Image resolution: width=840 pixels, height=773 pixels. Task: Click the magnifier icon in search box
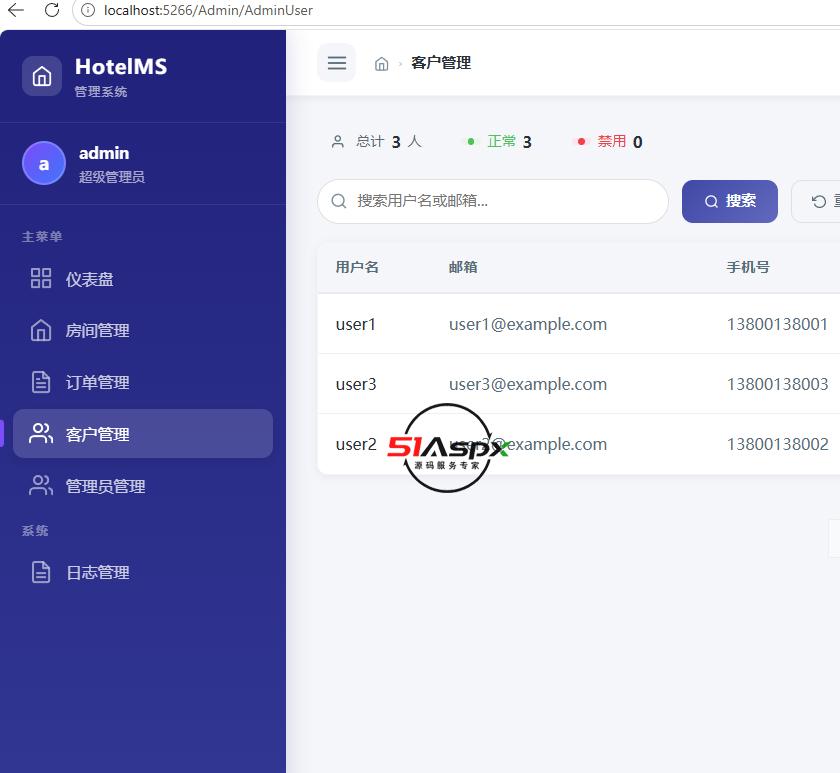coord(339,201)
